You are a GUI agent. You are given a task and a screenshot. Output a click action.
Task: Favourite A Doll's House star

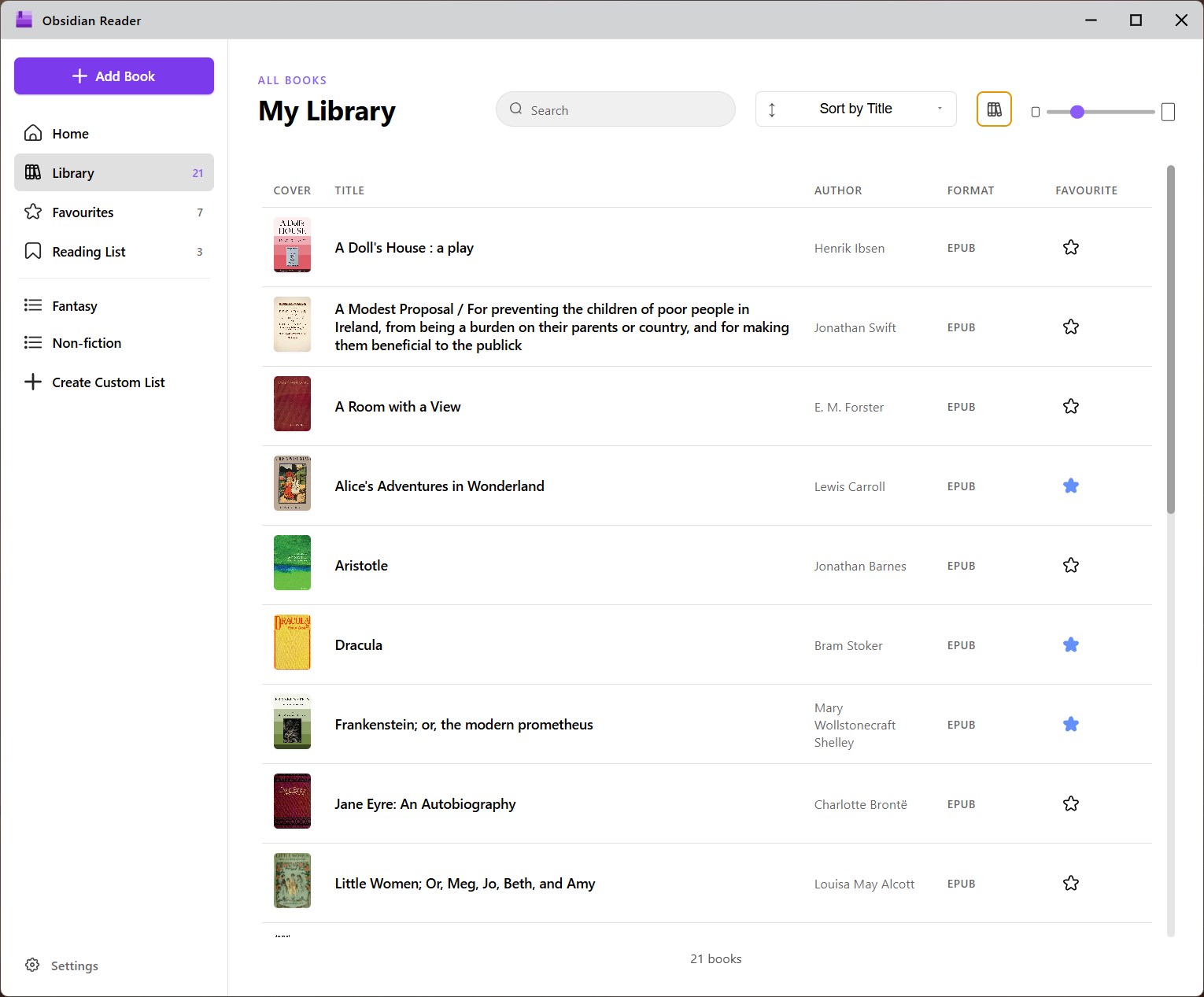(x=1071, y=248)
